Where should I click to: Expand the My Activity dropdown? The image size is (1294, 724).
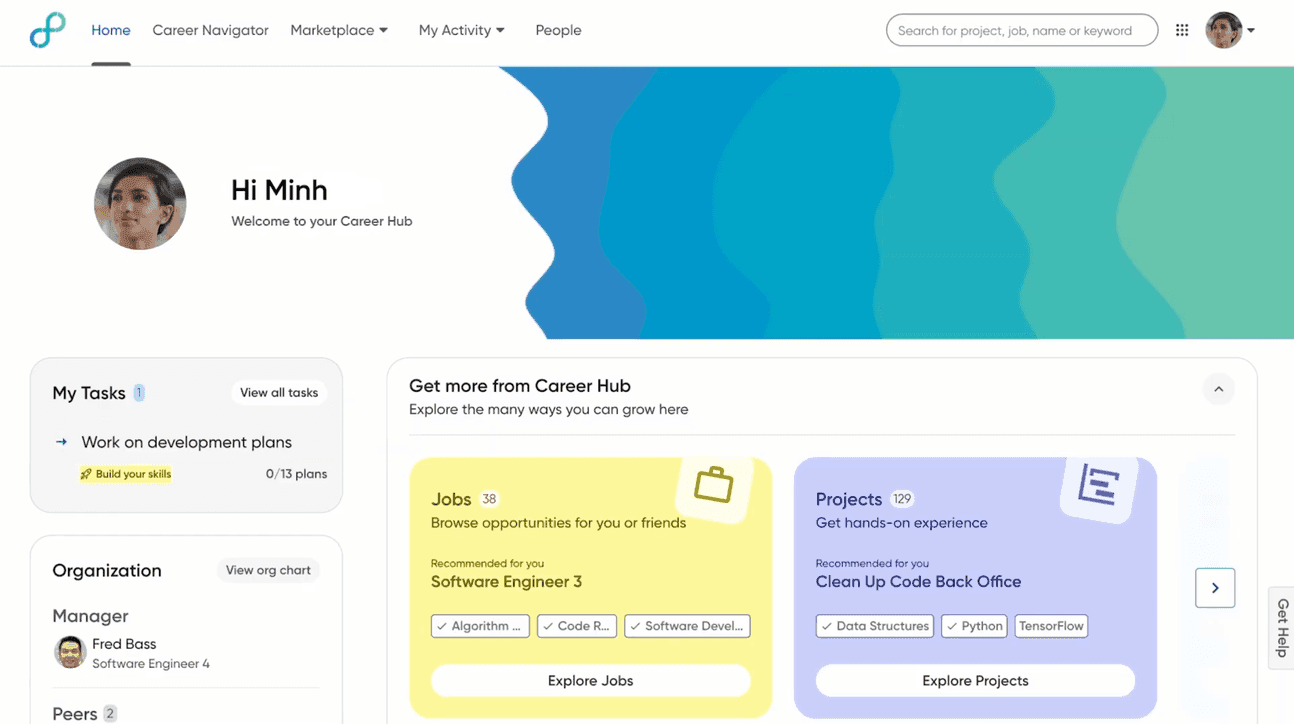(x=461, y=30)
